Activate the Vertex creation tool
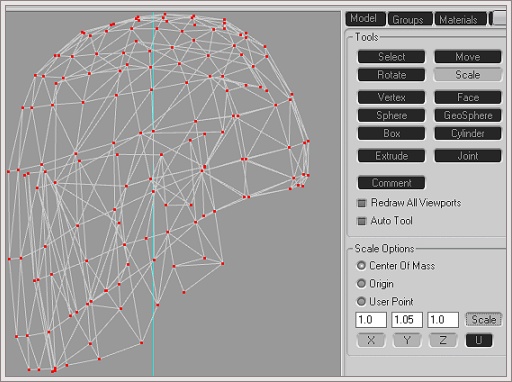Viewport: 512px width, 382px height. 391,97
